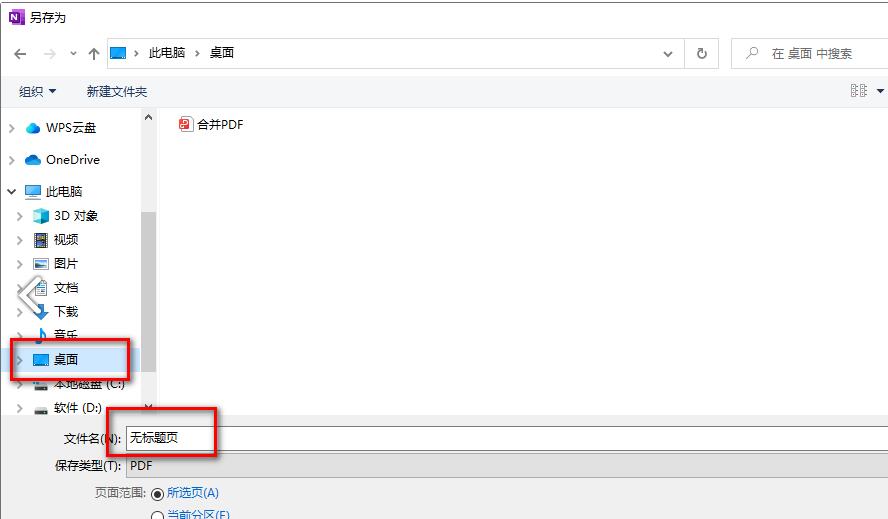Refresh the current folder
The width and height of the screenshot is (888, 519).
[x=702, y=54]
